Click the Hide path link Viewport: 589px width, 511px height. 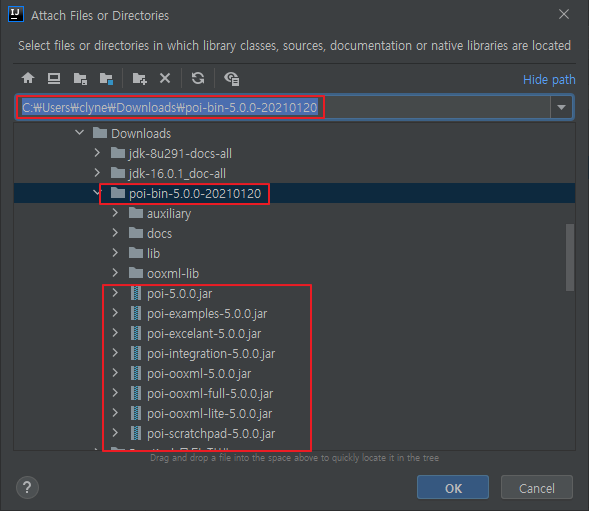click(x=549, y=80)
